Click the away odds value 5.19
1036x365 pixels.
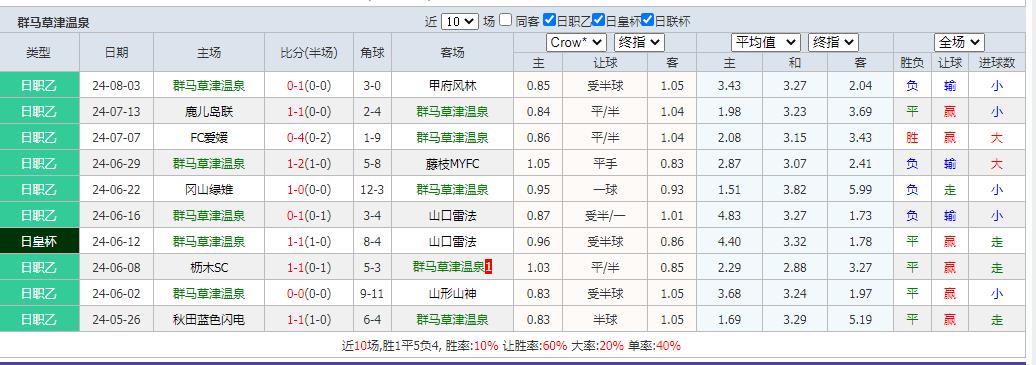[860, 320]
